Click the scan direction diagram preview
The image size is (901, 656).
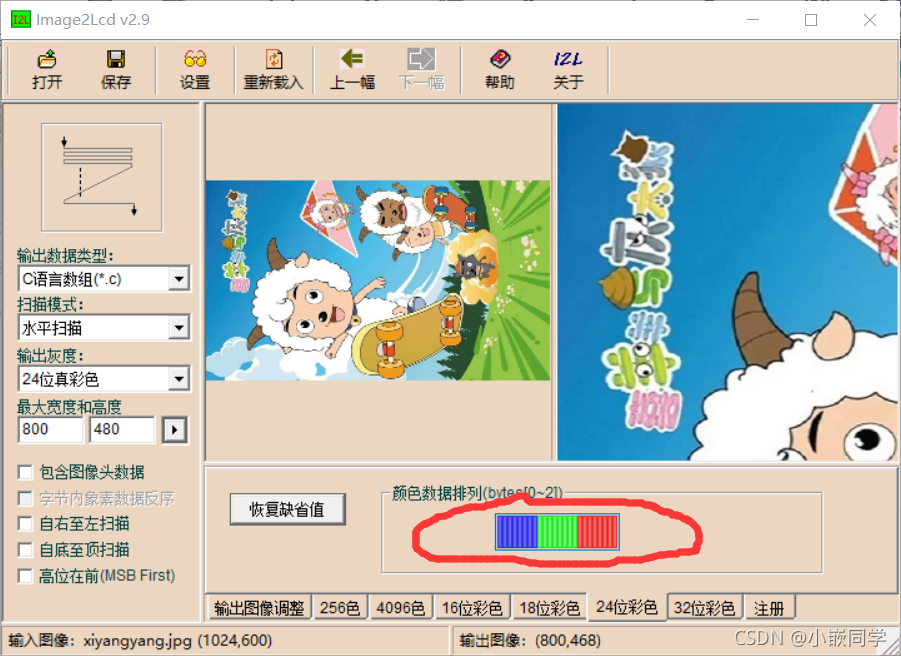click(x=102, y=177)
